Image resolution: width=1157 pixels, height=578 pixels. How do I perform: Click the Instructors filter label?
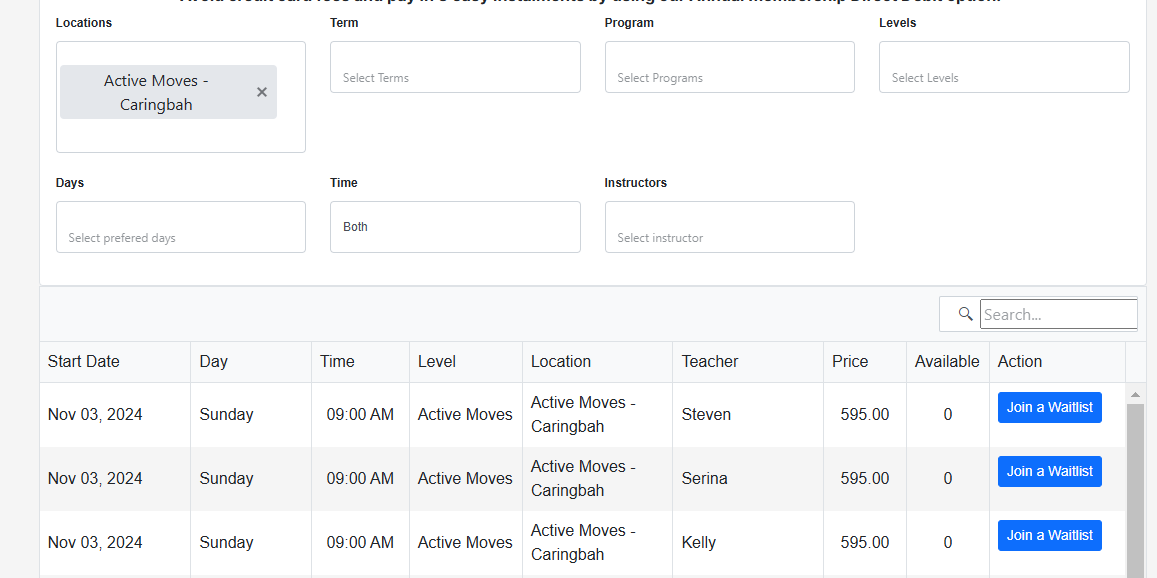point(635,183)
